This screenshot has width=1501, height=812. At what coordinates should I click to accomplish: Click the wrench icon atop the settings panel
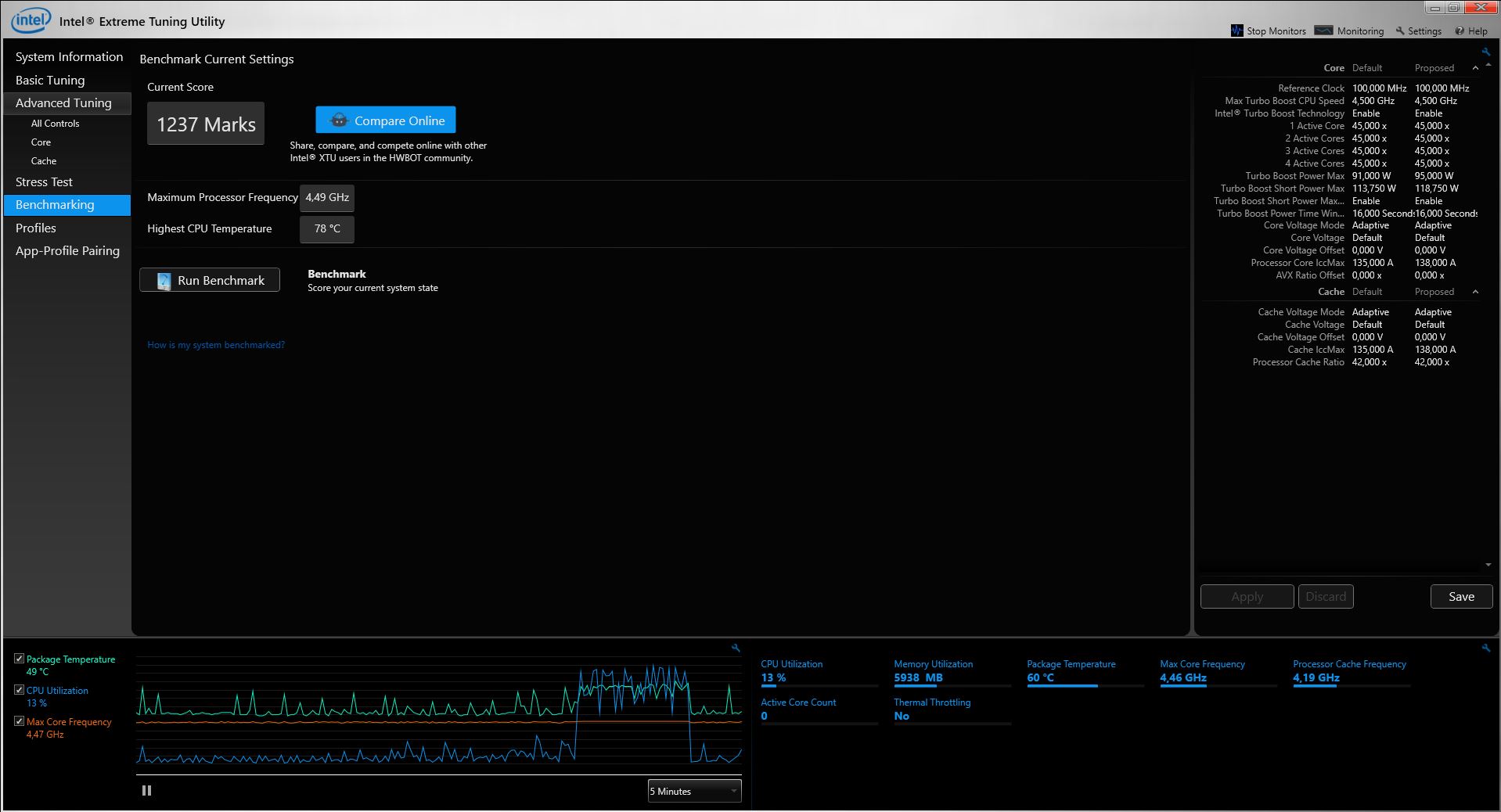click(x=1486, y=52)
